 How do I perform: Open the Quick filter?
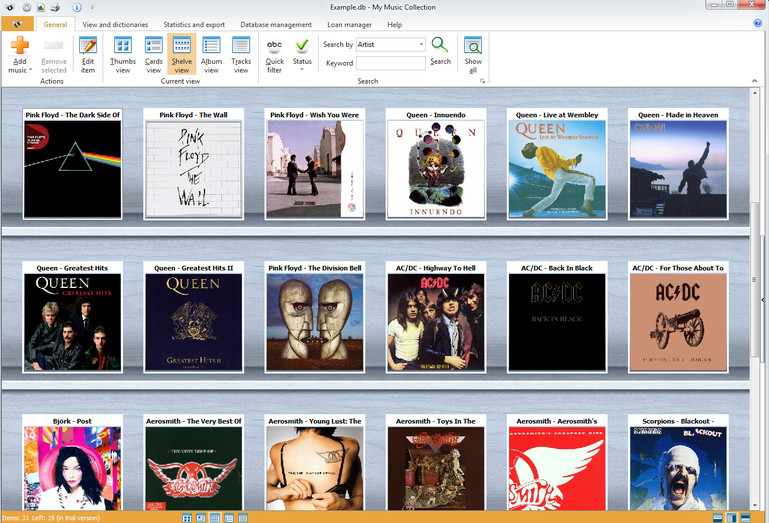click(274, 55)
